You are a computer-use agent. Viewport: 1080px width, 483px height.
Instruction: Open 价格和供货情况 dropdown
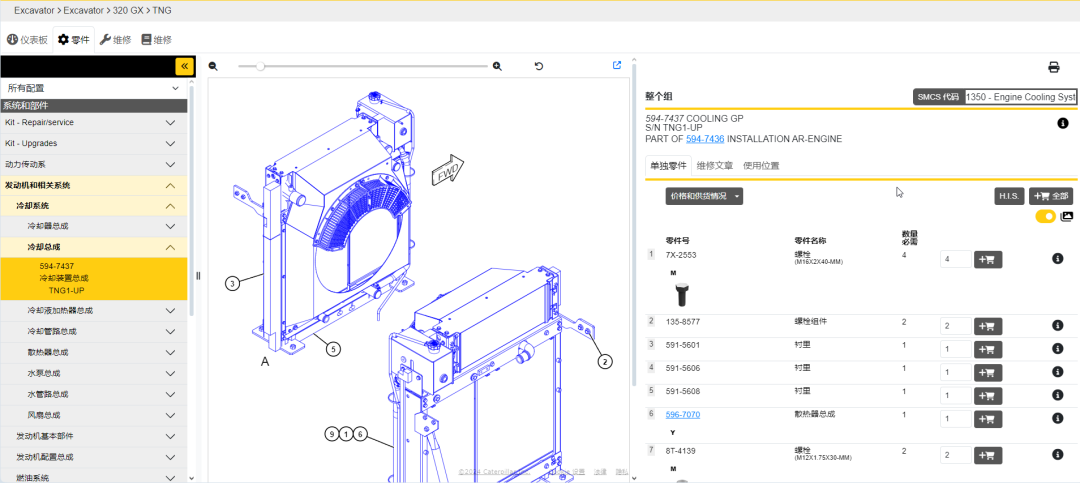point(704,196)
